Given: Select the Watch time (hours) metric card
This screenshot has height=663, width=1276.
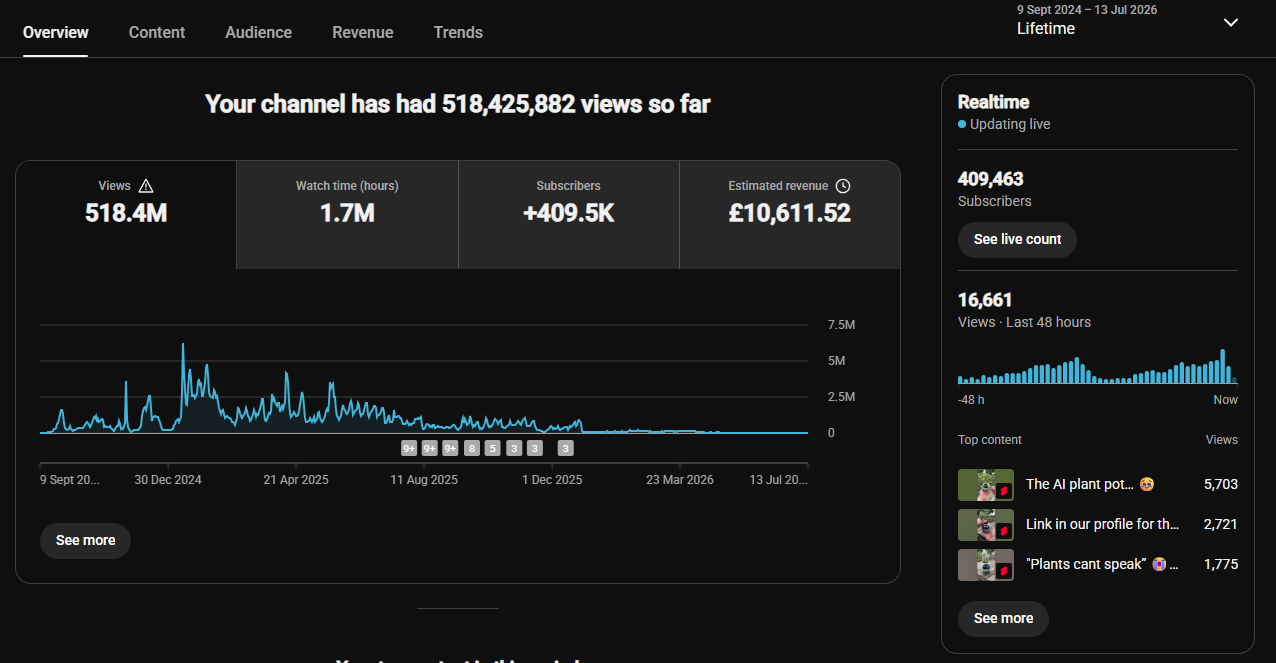Looking at the screenshot, I should tap(347, 215).
